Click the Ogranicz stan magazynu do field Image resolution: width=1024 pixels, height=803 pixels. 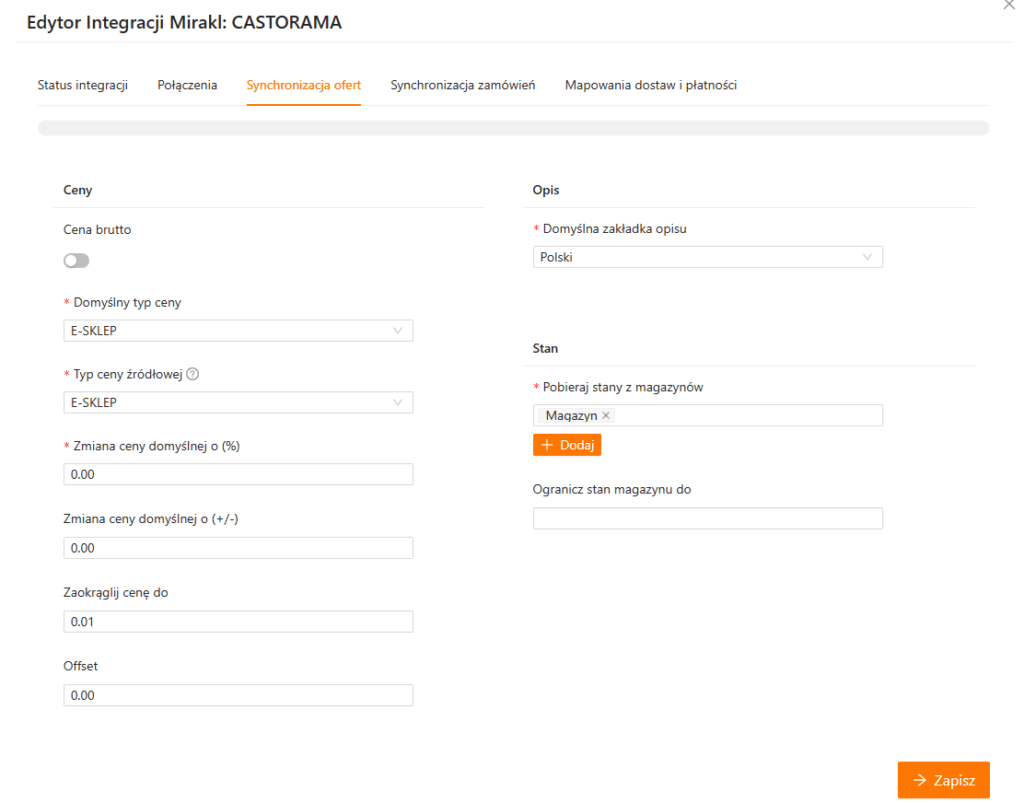click(707, 518)
